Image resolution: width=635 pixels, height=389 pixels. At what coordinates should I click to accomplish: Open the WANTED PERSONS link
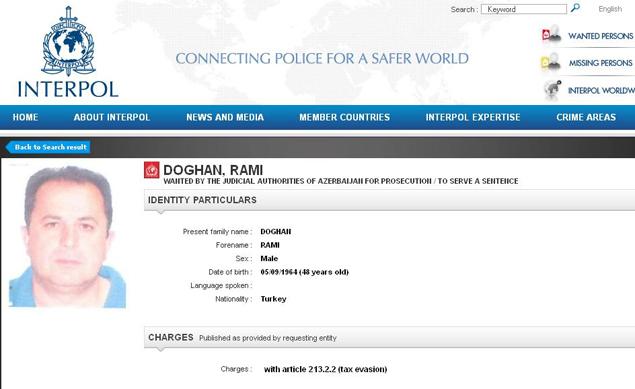[x=601, y=36]
